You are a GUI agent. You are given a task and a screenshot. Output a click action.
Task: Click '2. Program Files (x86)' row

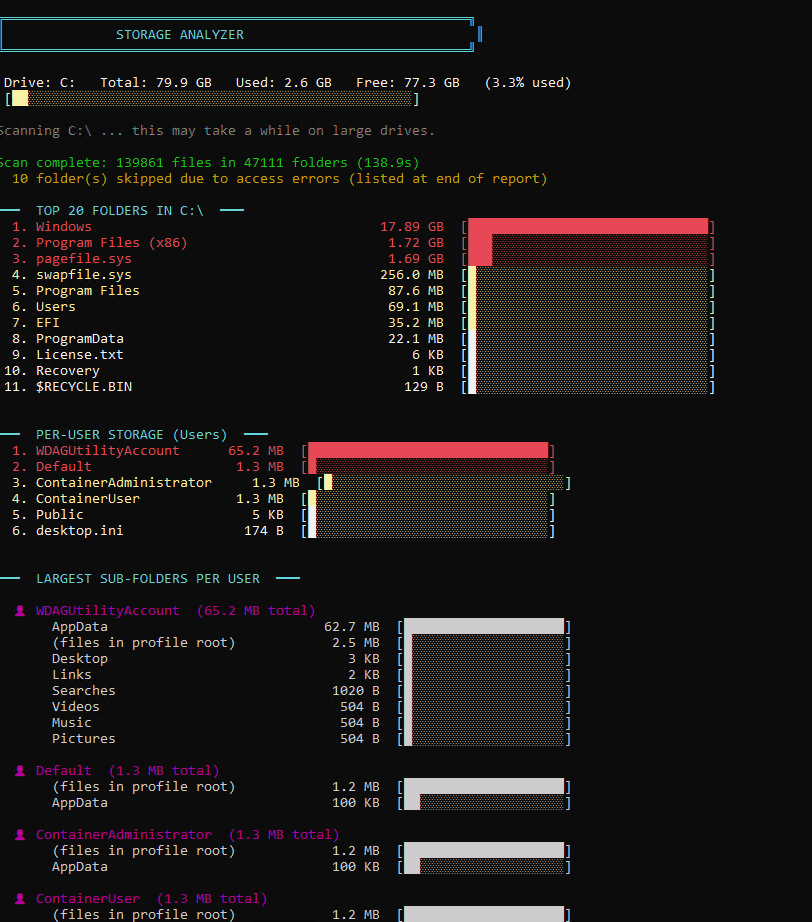coord(359,242)
